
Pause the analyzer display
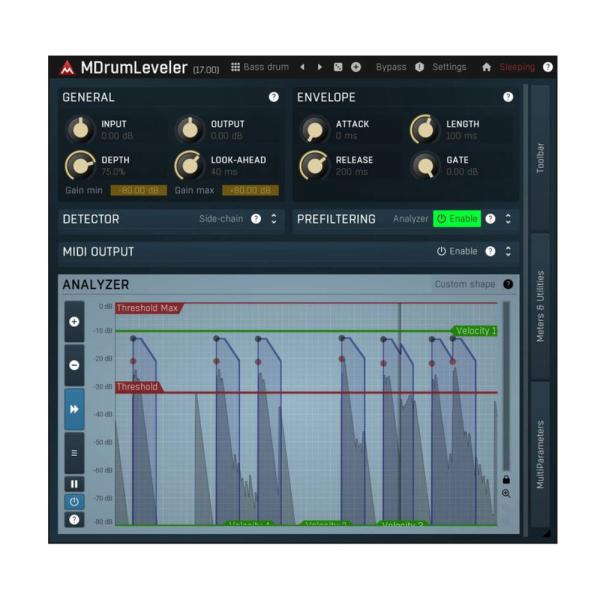[x=74, y=484]
